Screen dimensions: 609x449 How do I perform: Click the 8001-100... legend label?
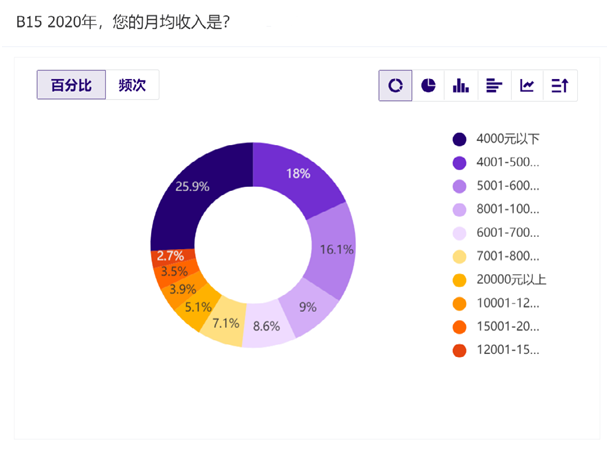(508, 209)
